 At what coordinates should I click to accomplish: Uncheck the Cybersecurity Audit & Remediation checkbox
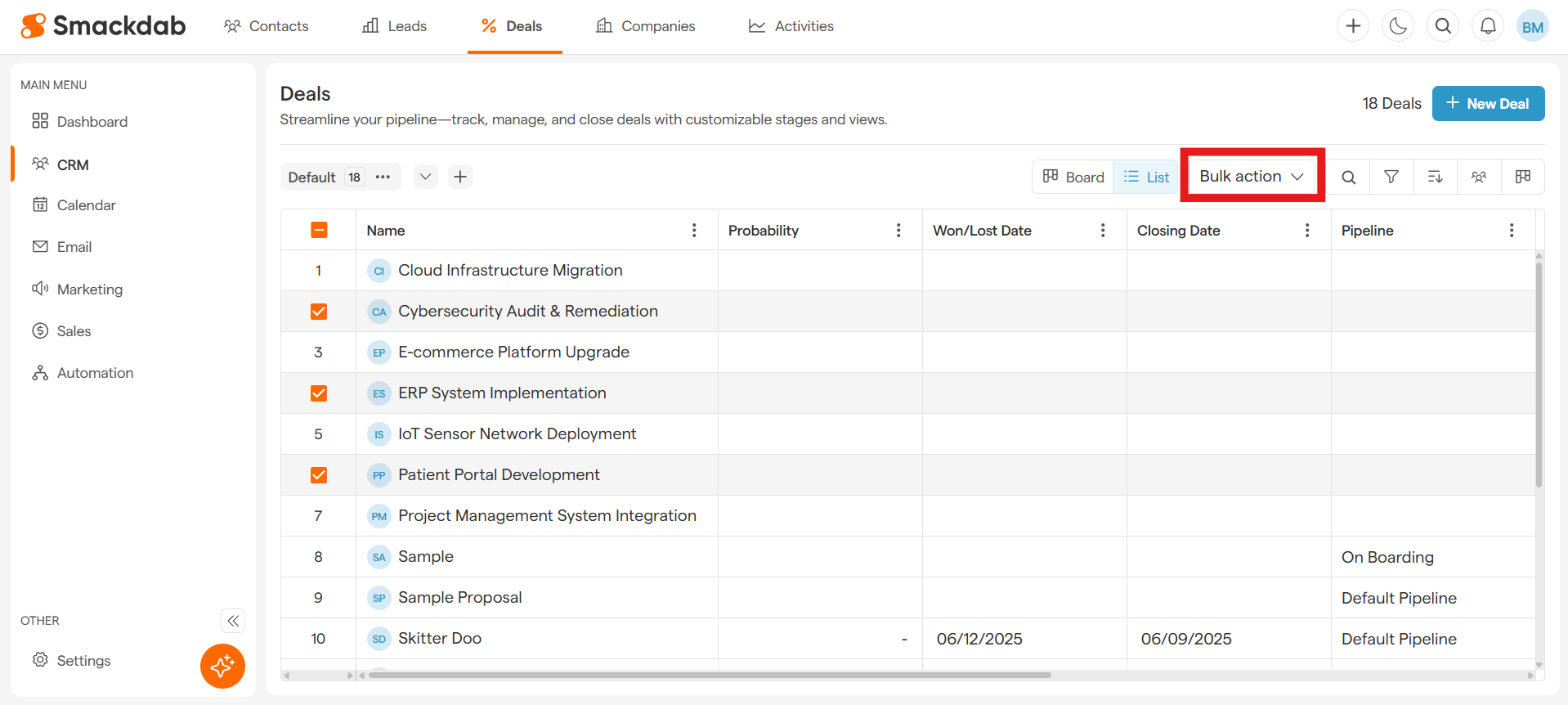pyautogui.click(x=319, y=312)
